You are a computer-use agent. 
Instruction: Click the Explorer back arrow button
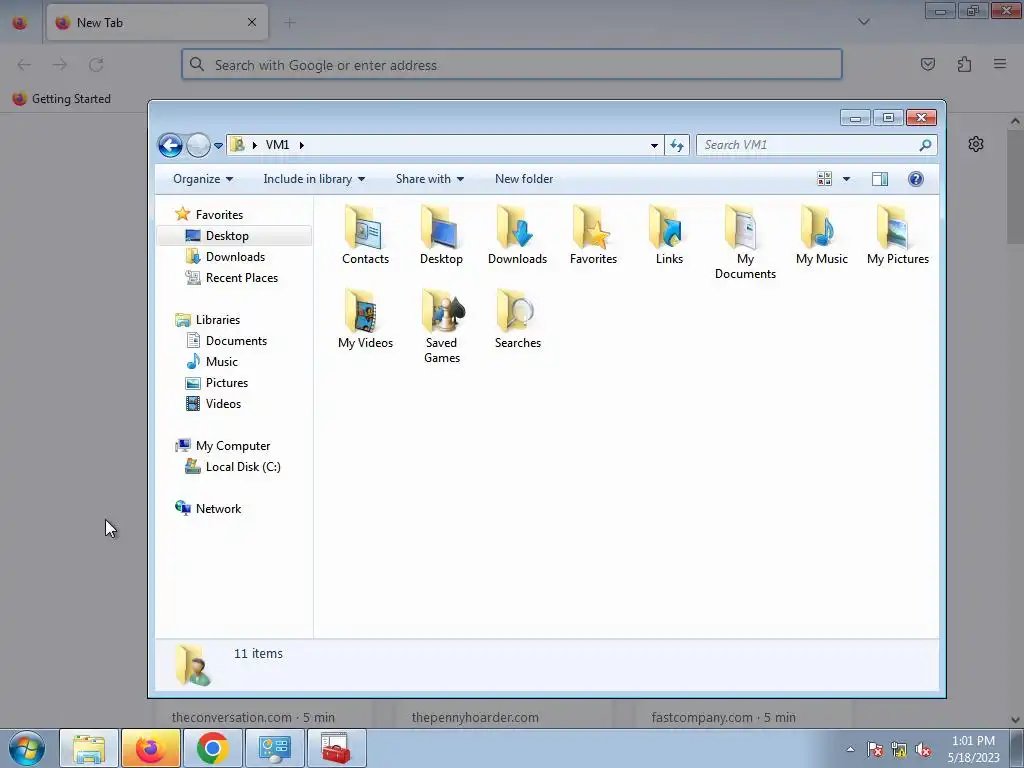click(x=170, y=145)
